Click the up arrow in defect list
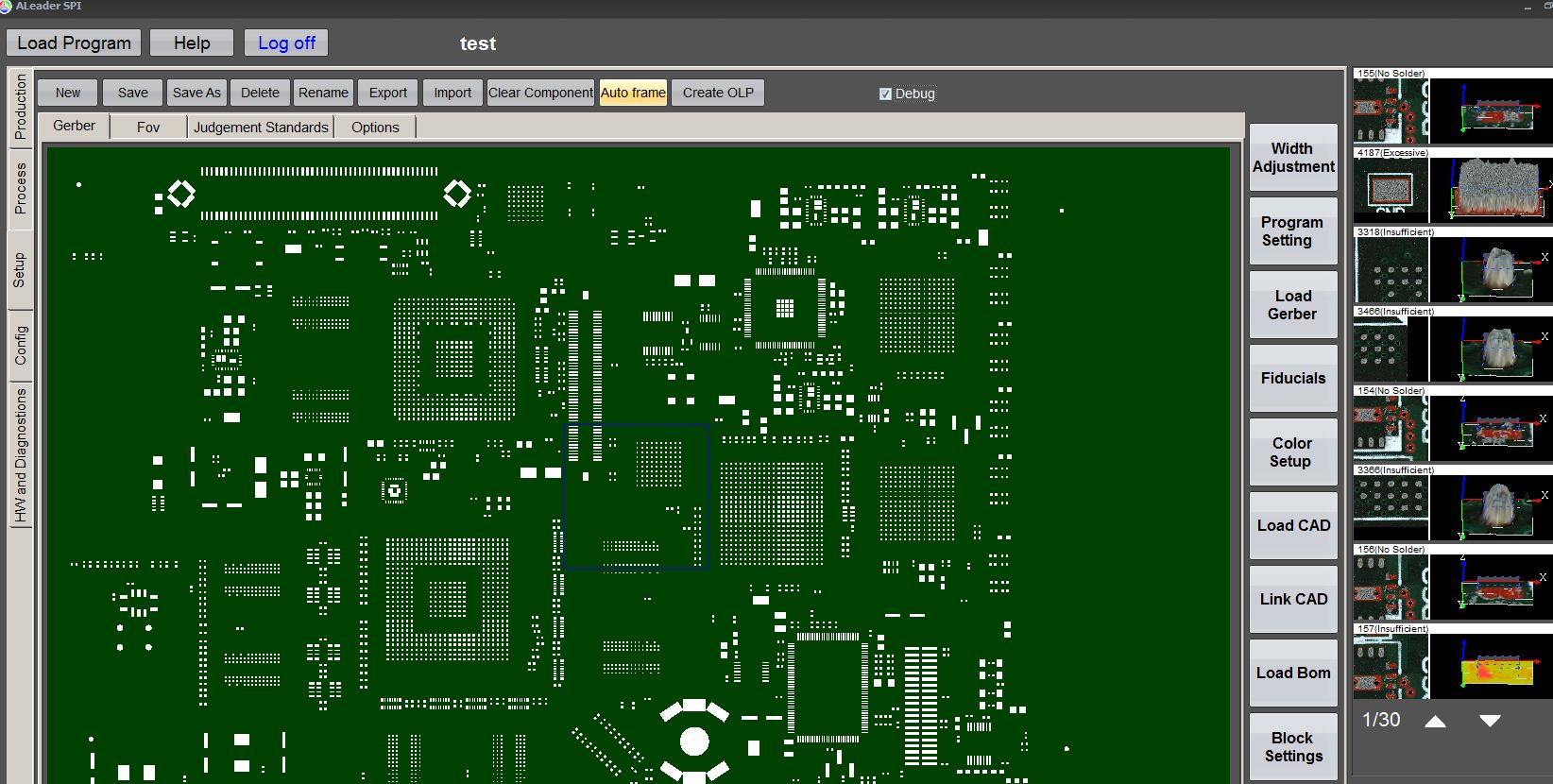The image size is (1553, 784). coord(1435,721)
